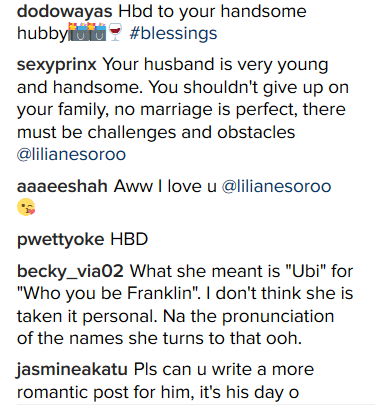Viewport: 381px width, 413px height.
Task: Click the HBD comment text
Action: pyautogui.click(x=129, y=239)
